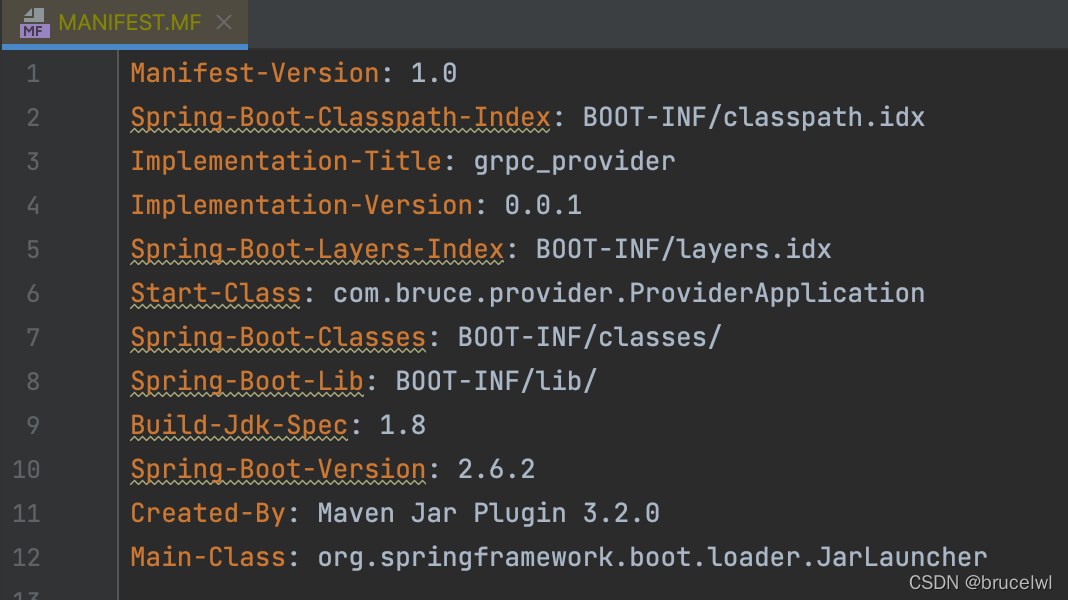Click the BOOT-INF/classpath.idx value
This screenshot has width=1068, height=600.
[753, 117]
